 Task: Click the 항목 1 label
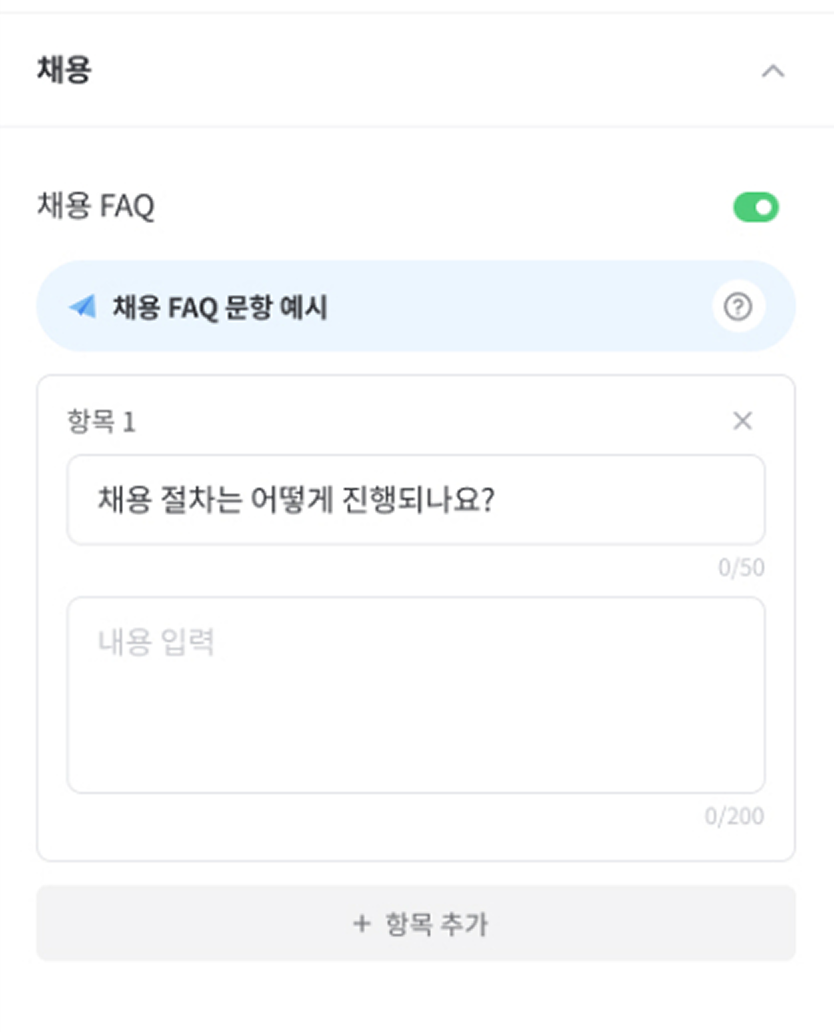click(101, 421)
